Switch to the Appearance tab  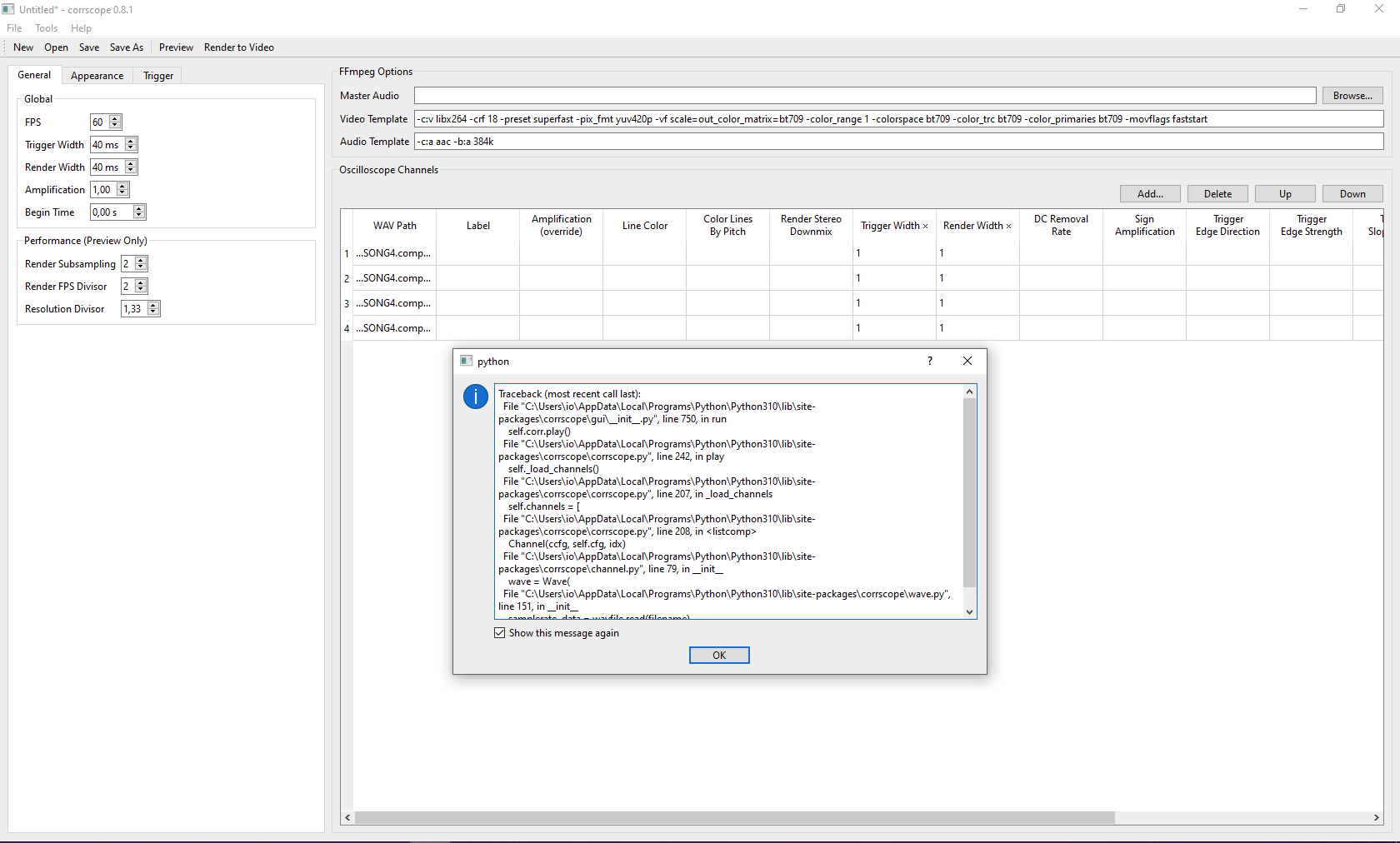[97, 75]
